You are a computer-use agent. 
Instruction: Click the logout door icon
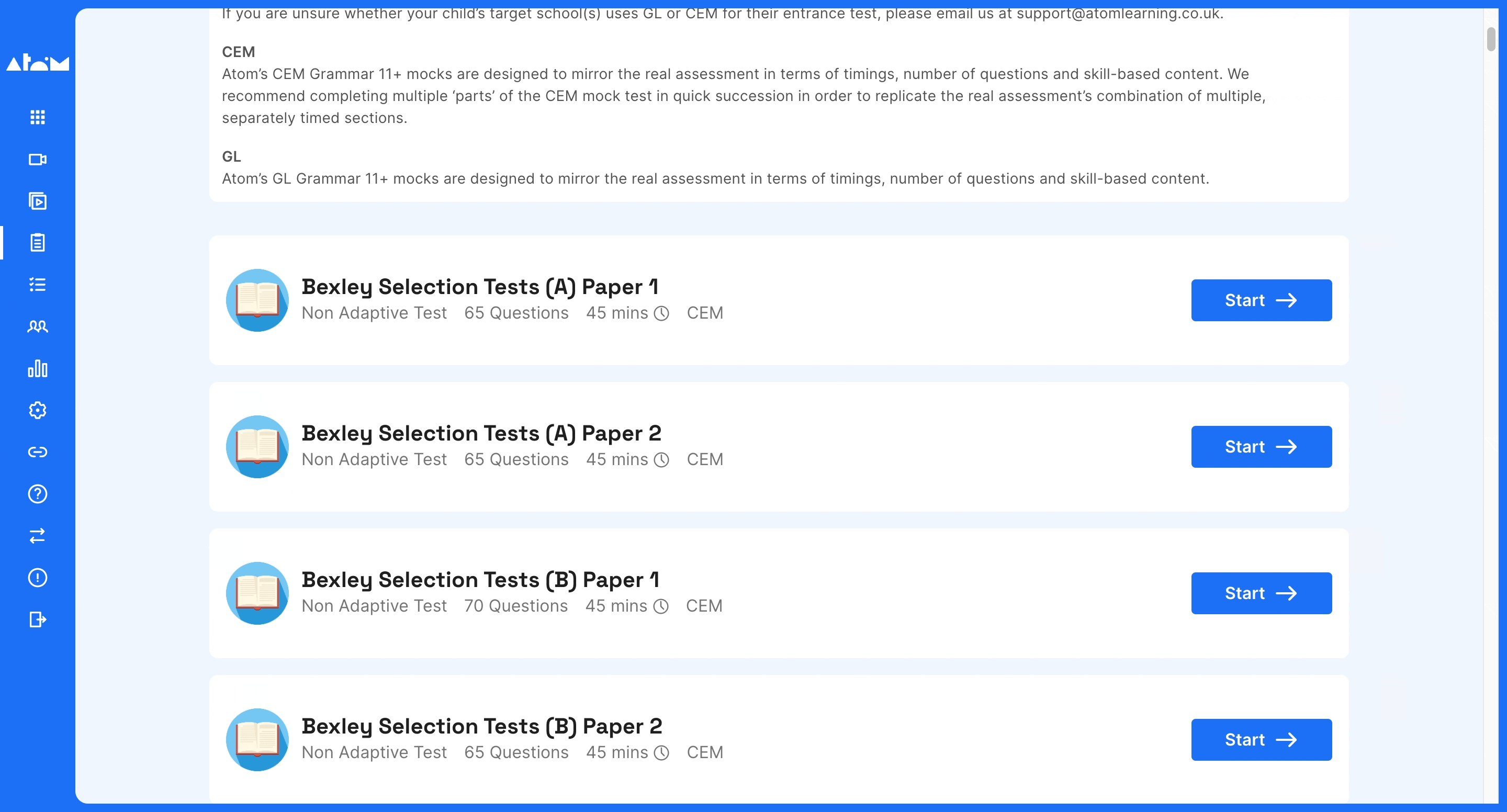click(38, 619)
